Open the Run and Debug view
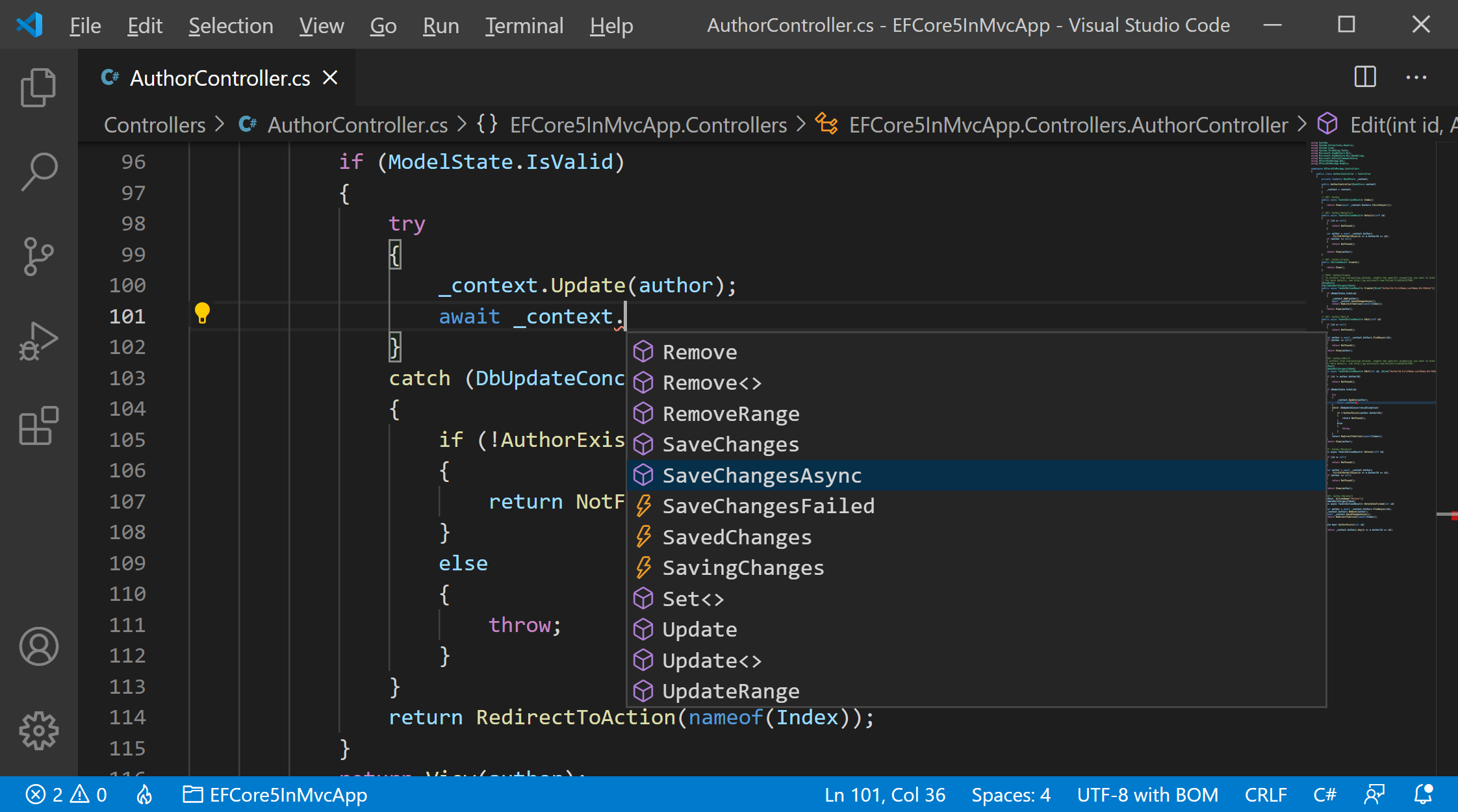The width and height of the screenshot is (1458, 812). 38,341
